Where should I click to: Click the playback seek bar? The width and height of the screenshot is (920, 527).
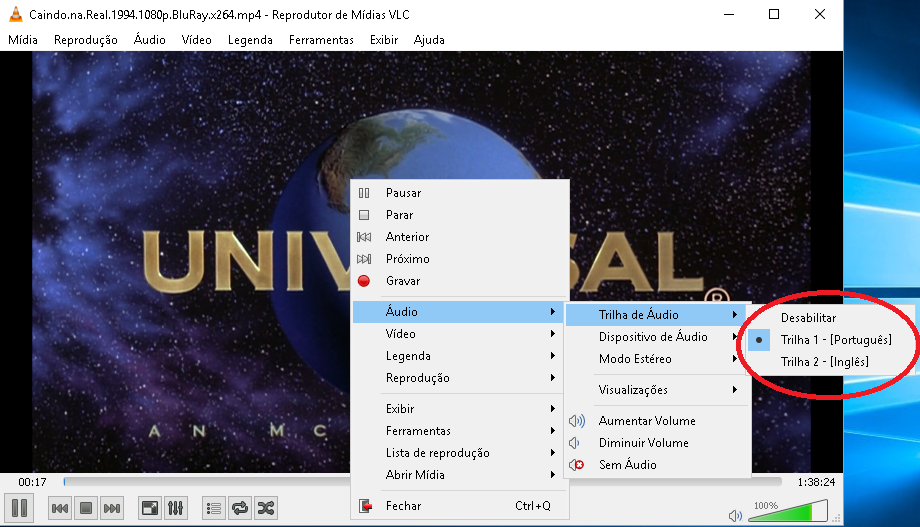(x=422, y=482)
